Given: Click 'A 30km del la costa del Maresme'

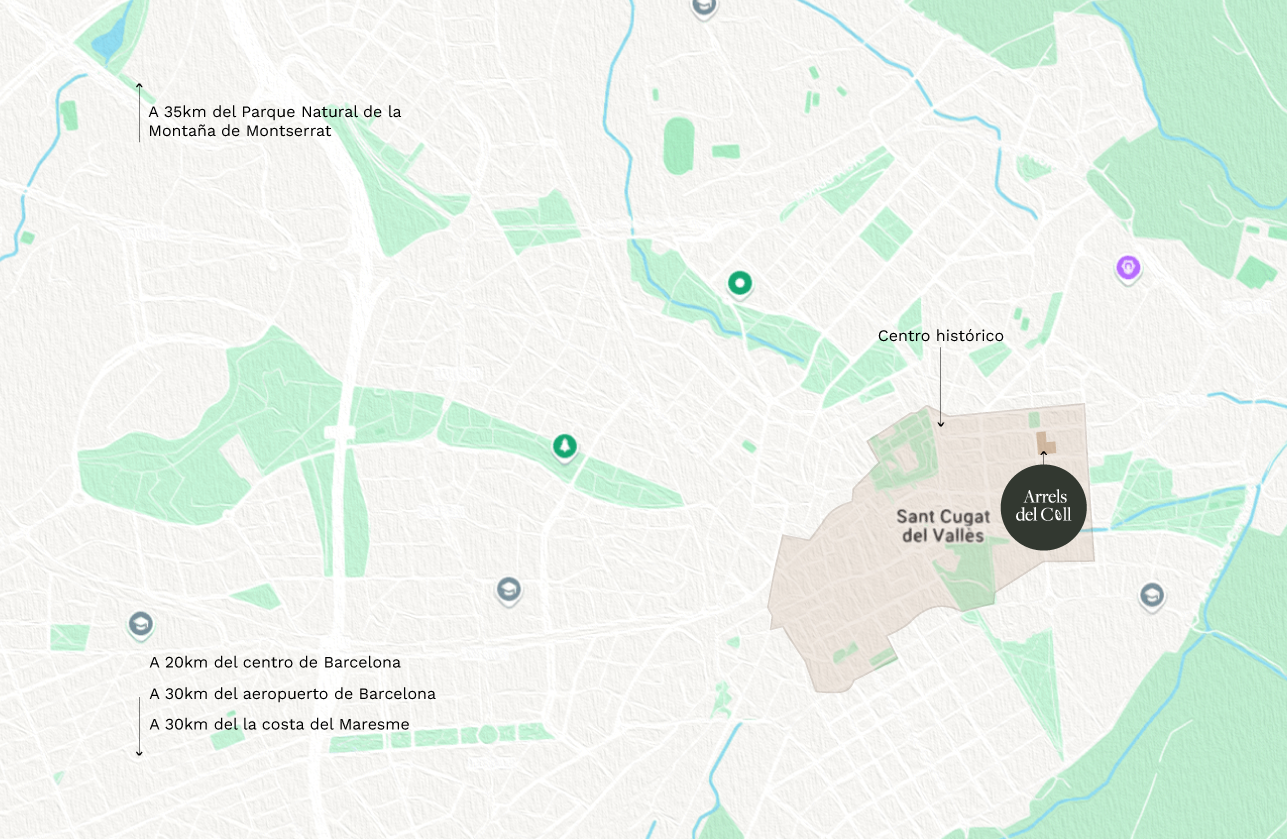Looking at the screenshot, I should (x=279, y=724).
